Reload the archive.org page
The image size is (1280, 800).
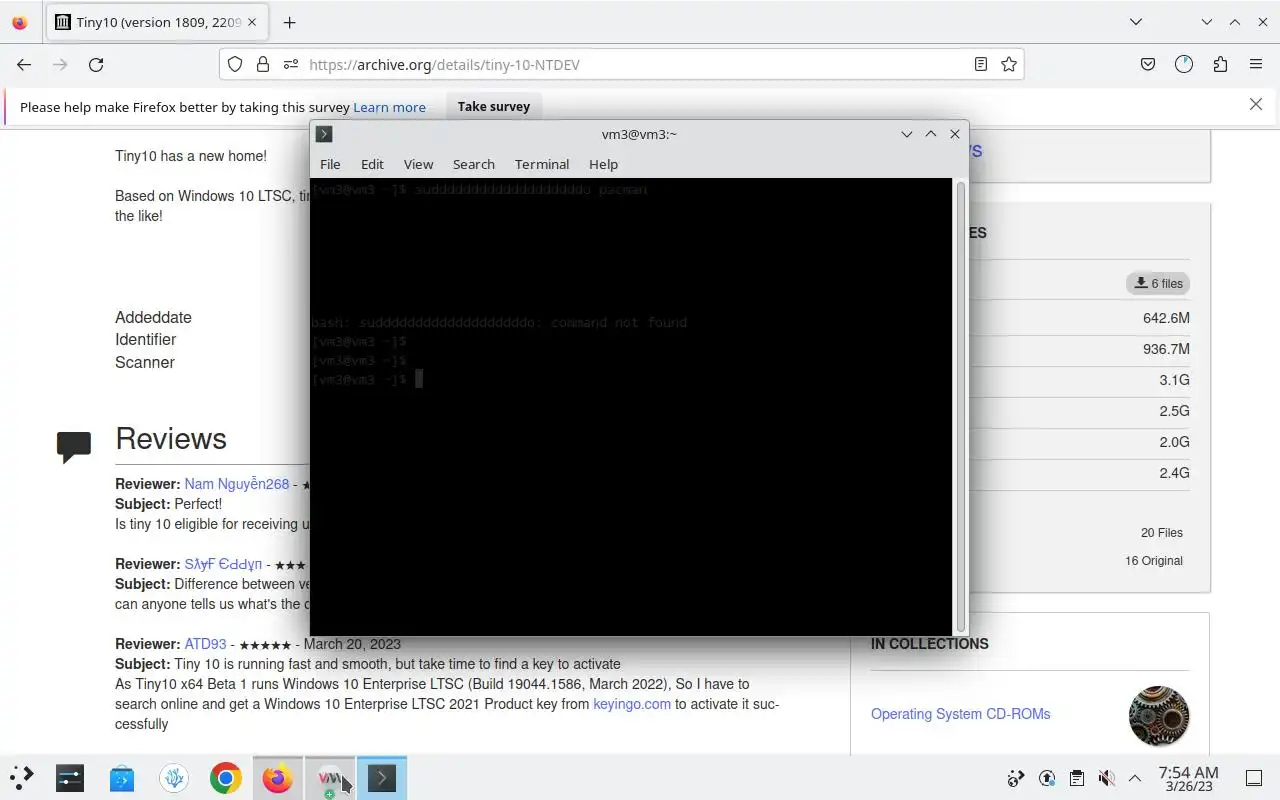click(x=96, y=64)
